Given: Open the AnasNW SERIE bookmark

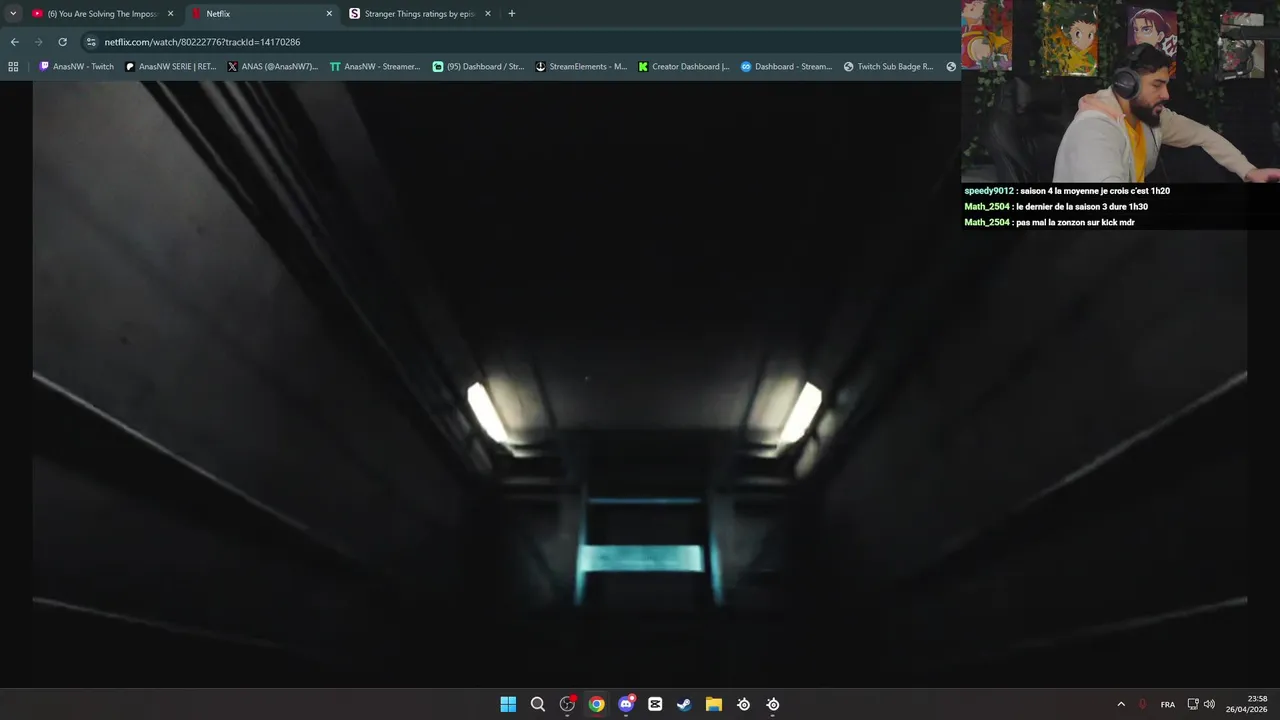Looking at the screenshot, I should point(170,67).
